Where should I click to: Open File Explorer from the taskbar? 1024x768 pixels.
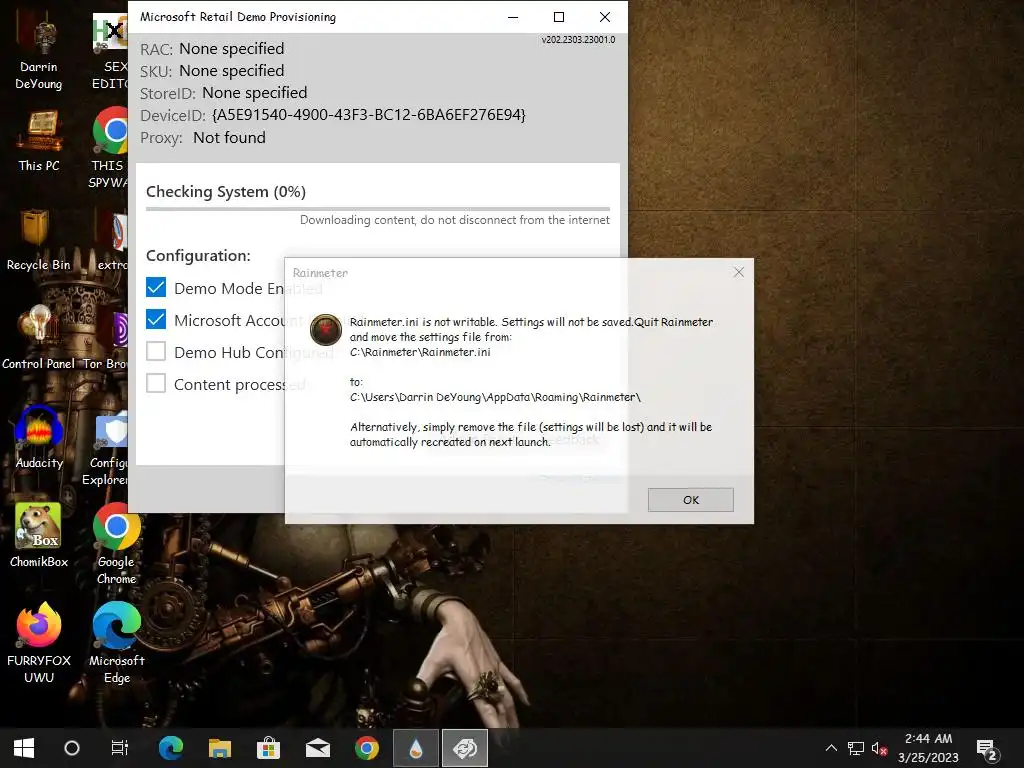[x=220, y=748]
